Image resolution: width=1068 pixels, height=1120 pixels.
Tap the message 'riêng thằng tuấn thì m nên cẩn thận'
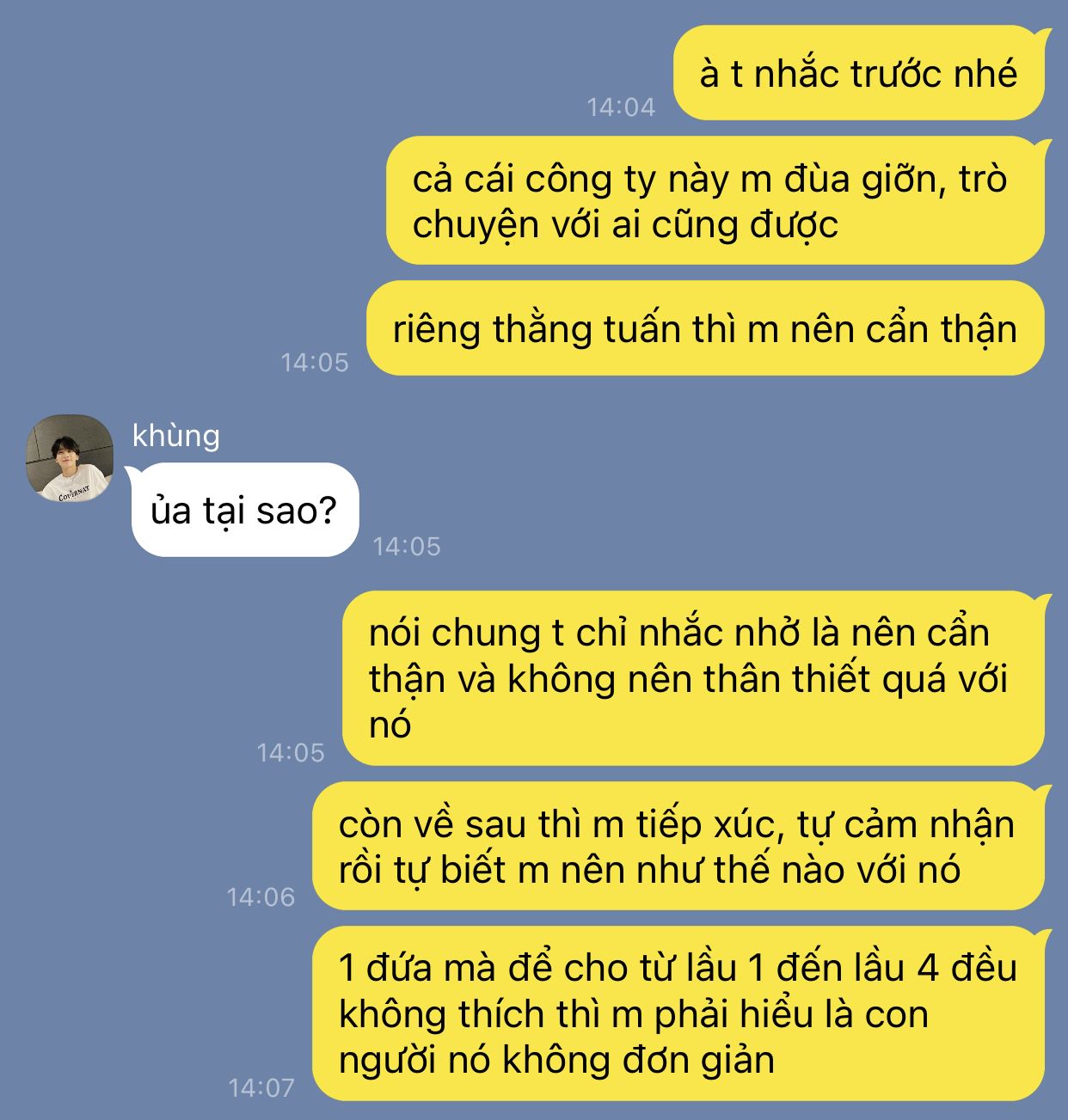click(705, 328)
